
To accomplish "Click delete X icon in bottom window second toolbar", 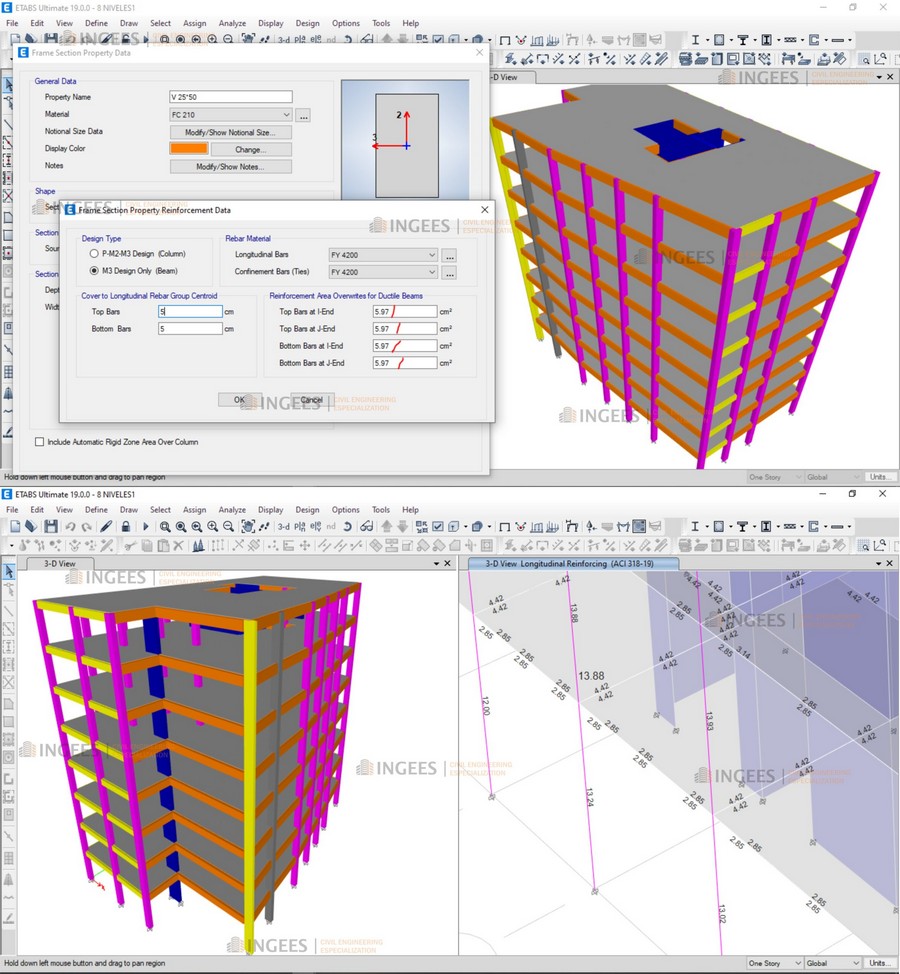I will [178, 546].
